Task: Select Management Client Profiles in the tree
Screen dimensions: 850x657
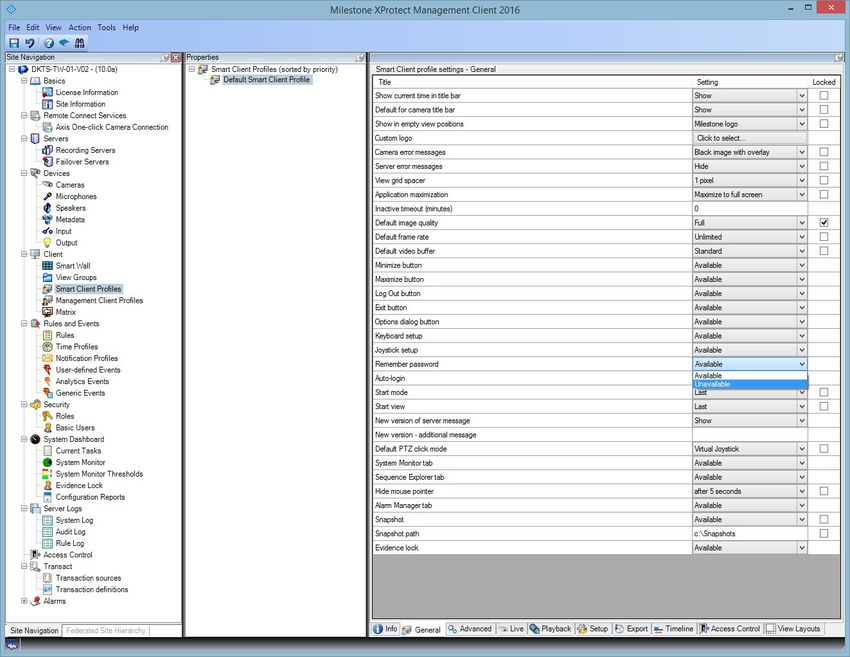Action: point(99,300)
